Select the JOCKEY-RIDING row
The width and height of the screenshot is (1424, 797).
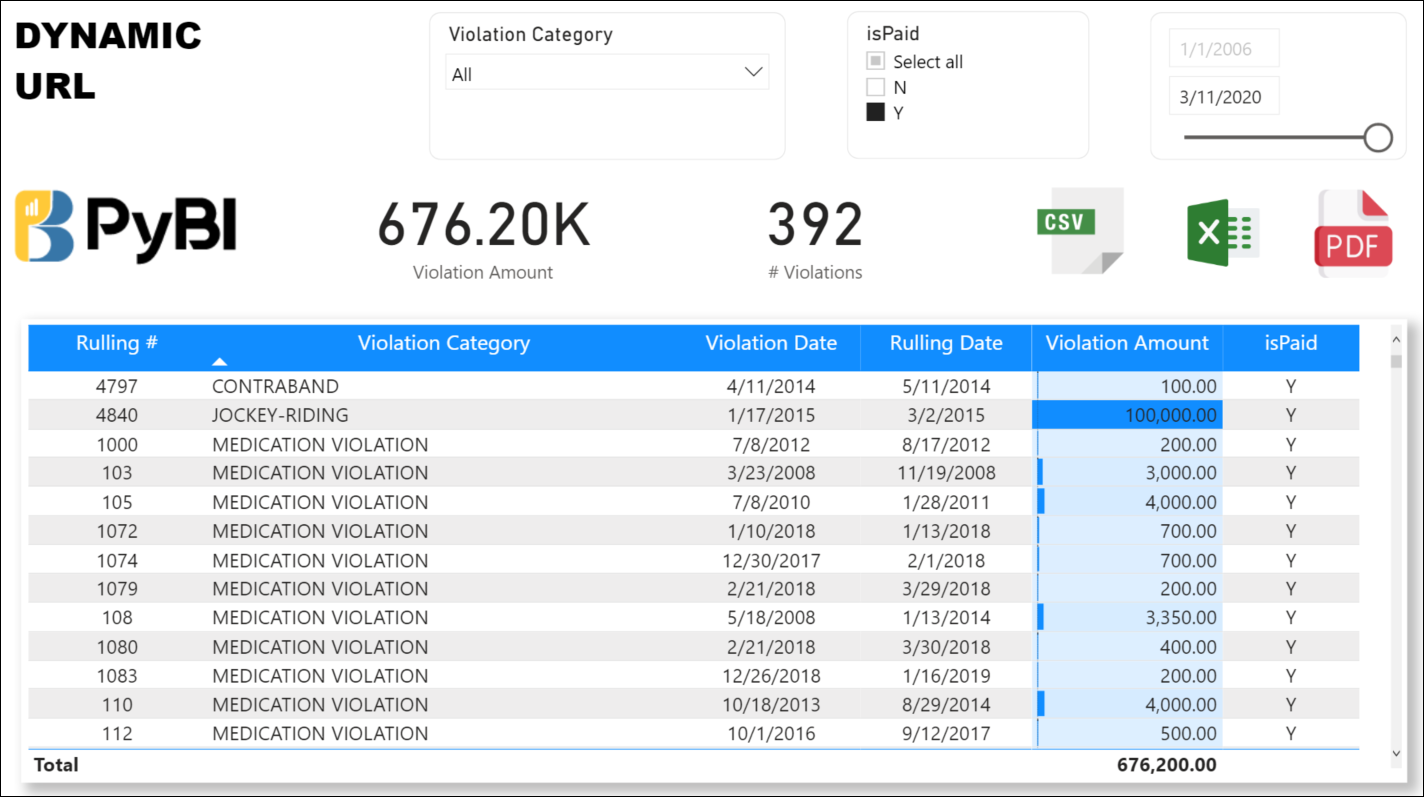(x=280, y=415)
